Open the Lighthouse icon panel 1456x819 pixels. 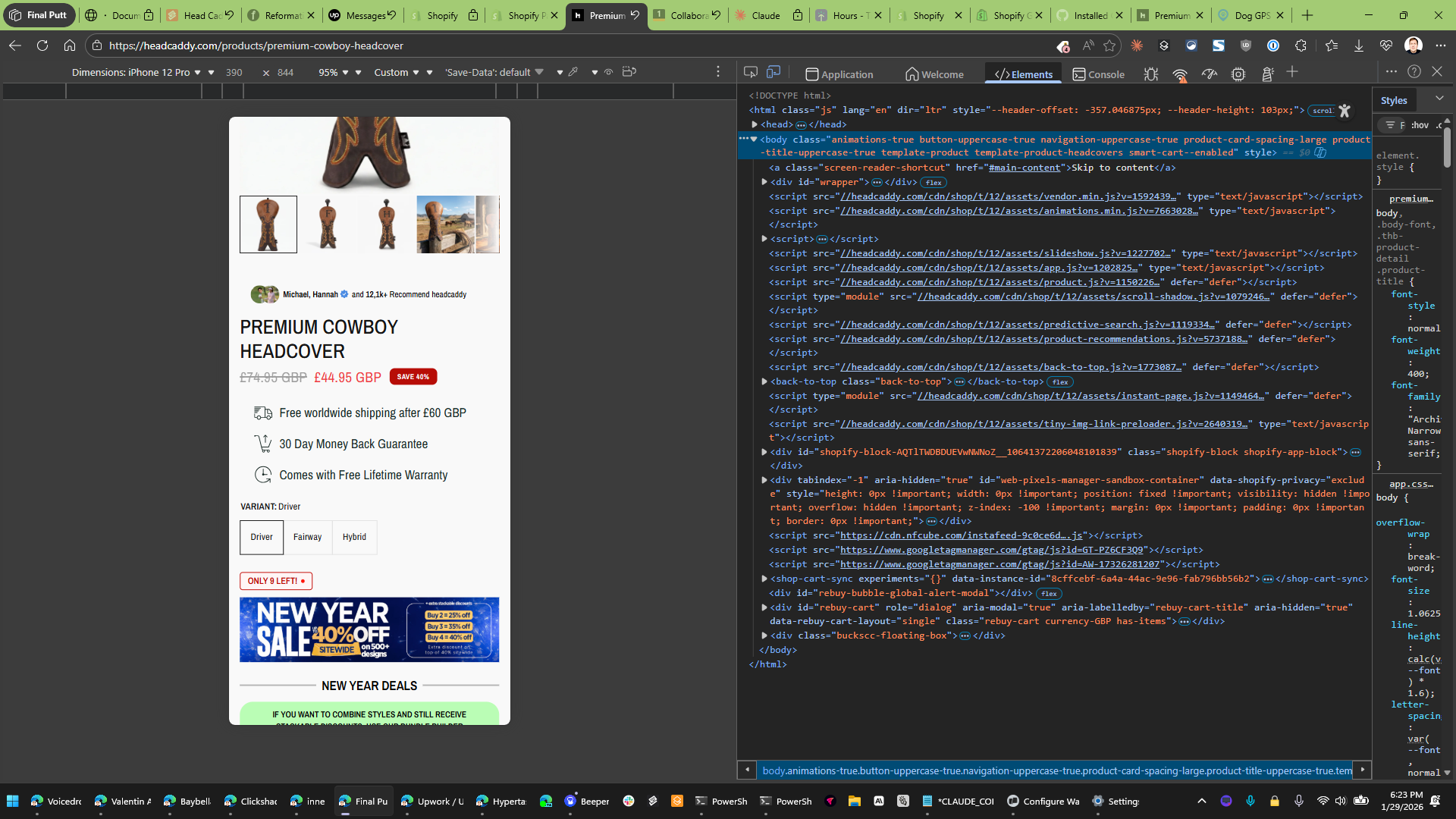(1267, 74)
